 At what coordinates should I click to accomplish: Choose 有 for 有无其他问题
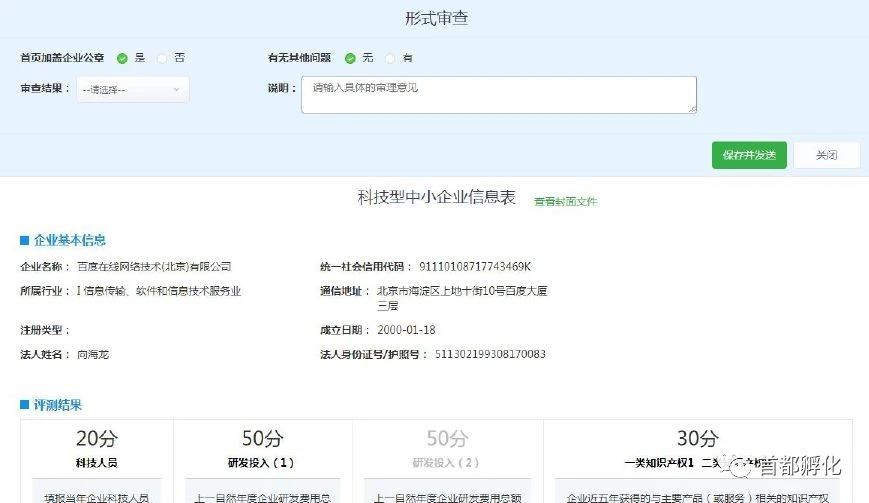[390, 58]
